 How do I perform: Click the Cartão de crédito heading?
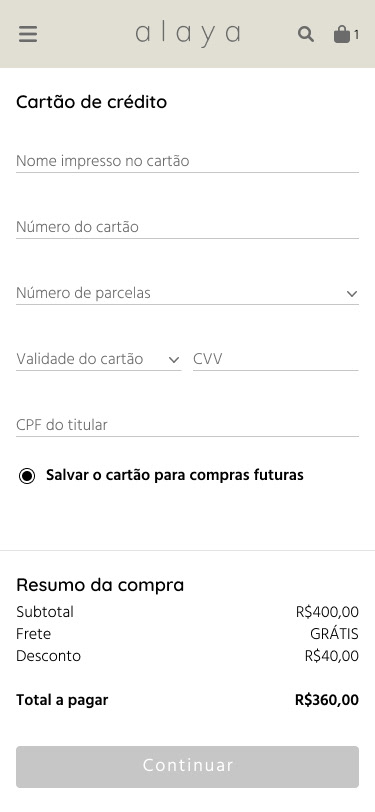[x=92, y=102]
